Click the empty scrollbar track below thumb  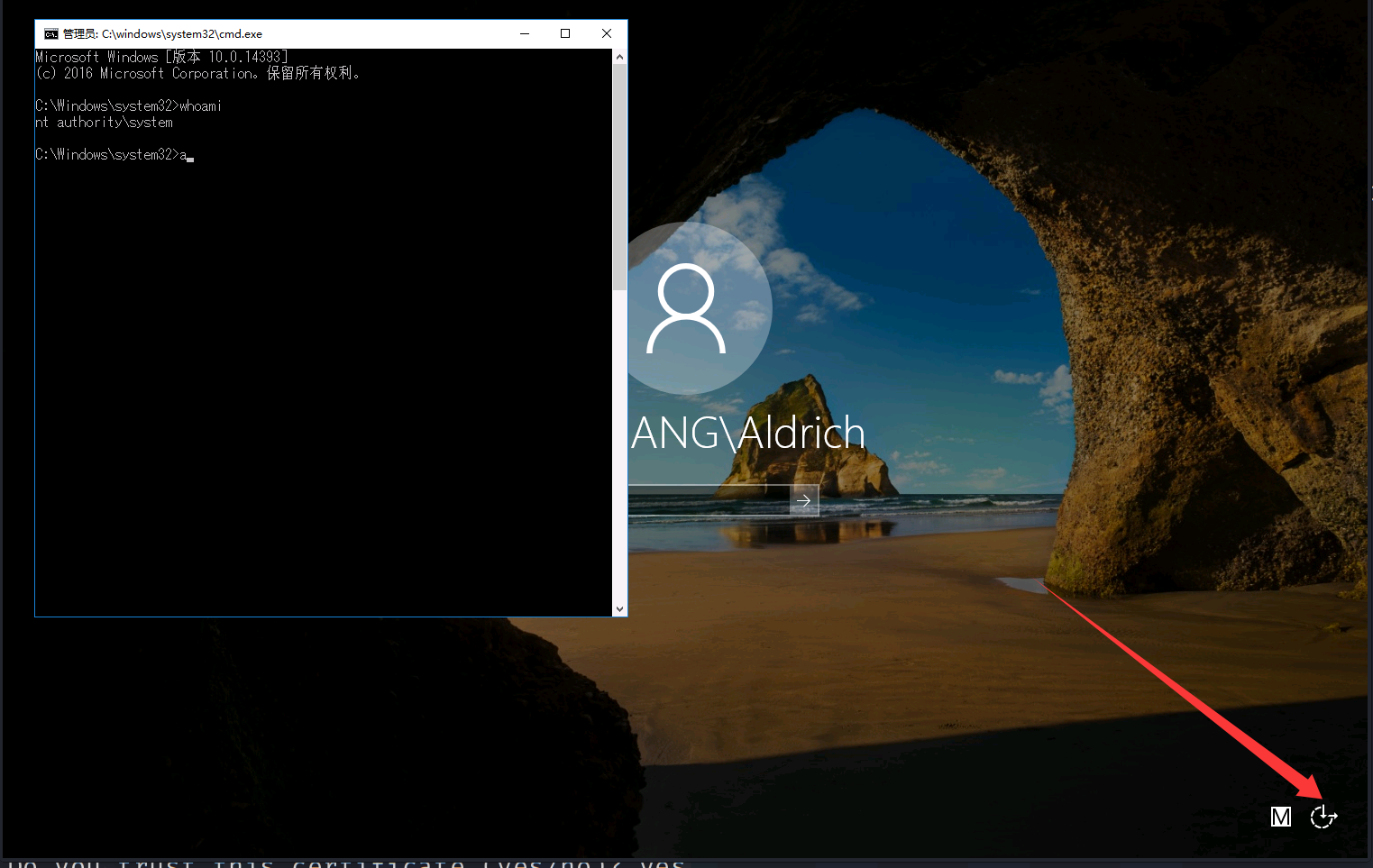tap(619, 451)
